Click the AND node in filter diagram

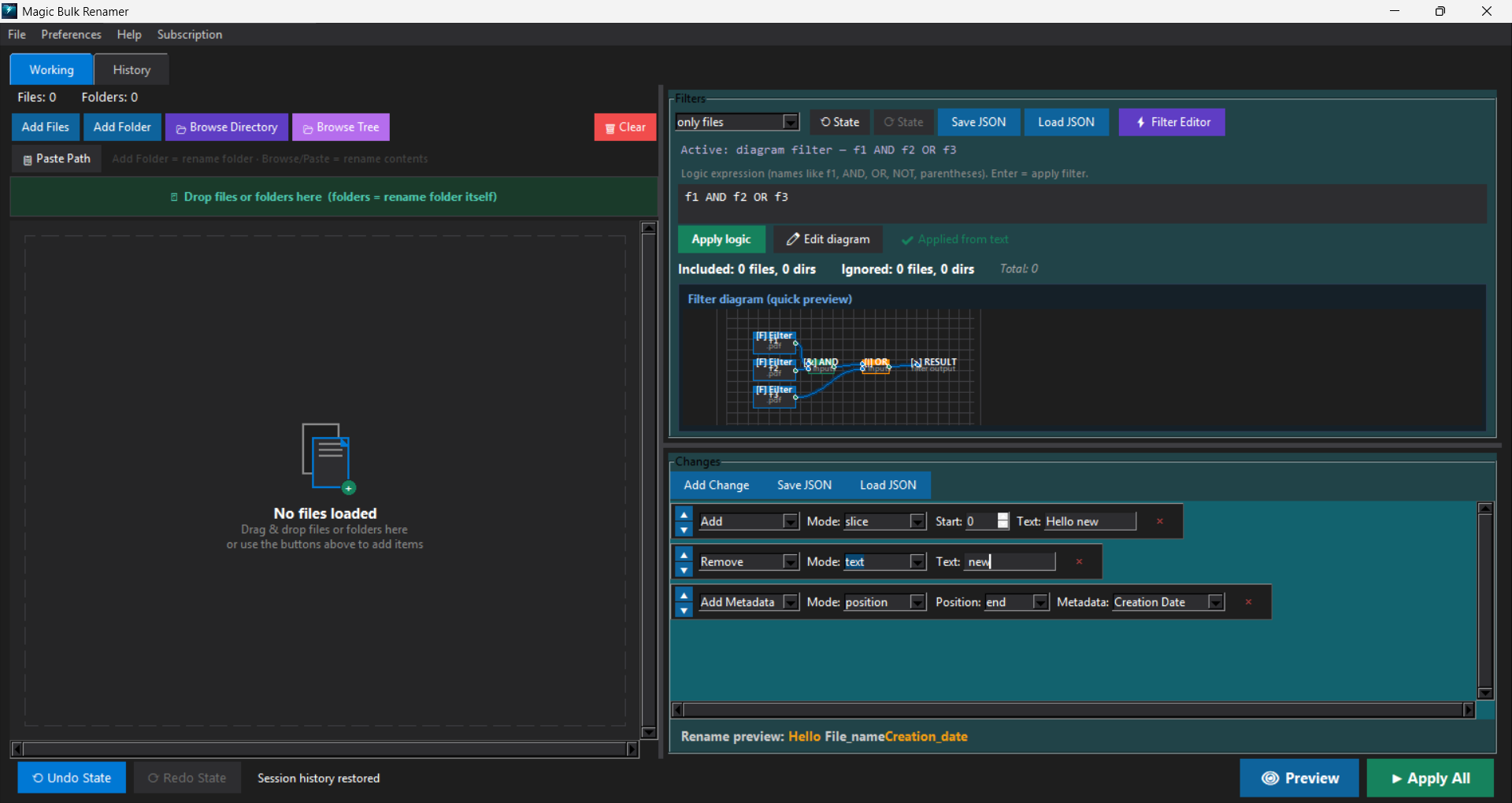pos(821,364)
